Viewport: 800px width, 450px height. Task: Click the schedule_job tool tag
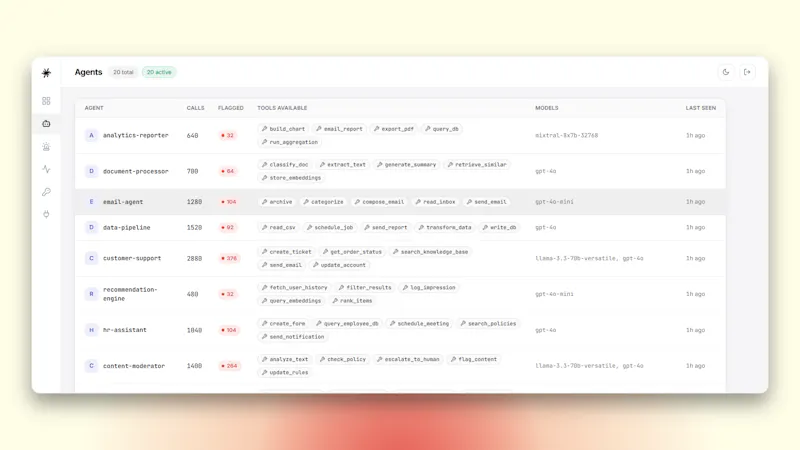click(x=330, y=228)
